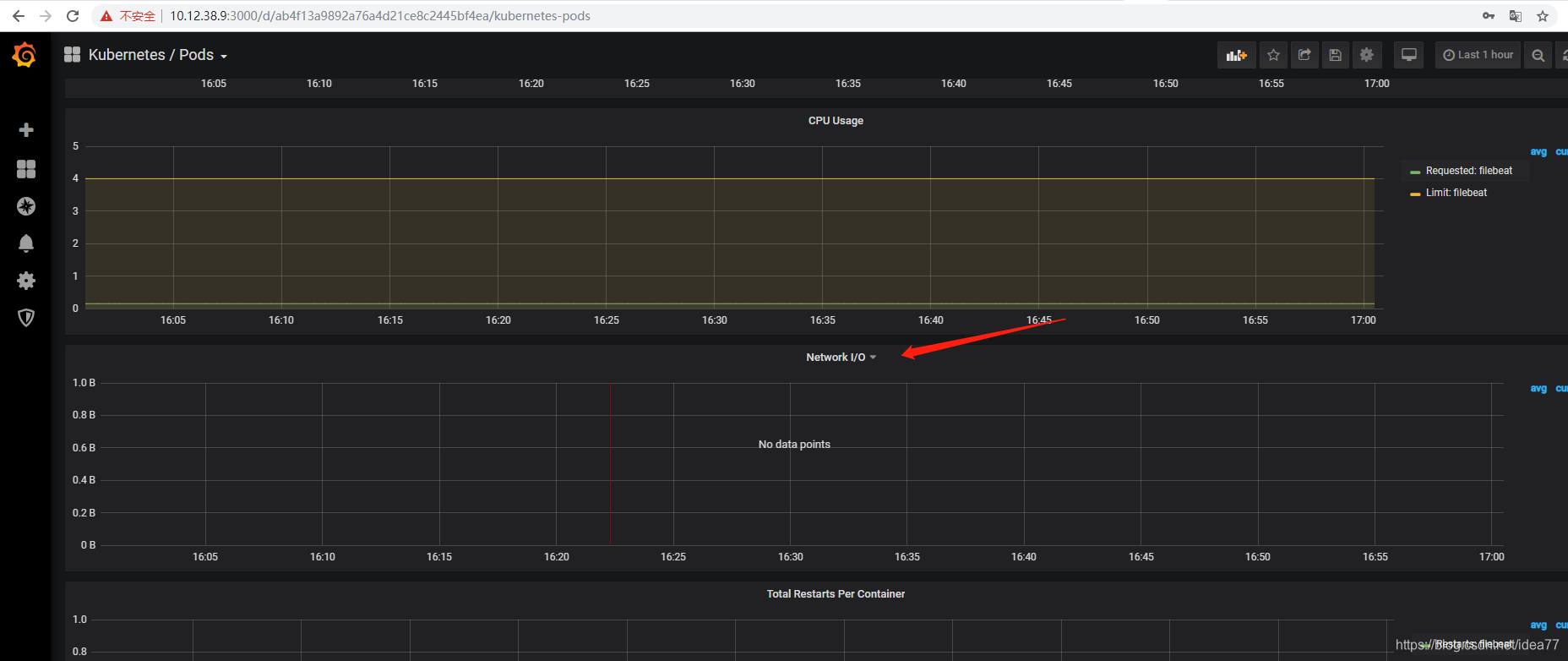Viewport: 1568px width, 661px height.
Task: Open the Network I/O panel title menu
Action: coord(841,358)
